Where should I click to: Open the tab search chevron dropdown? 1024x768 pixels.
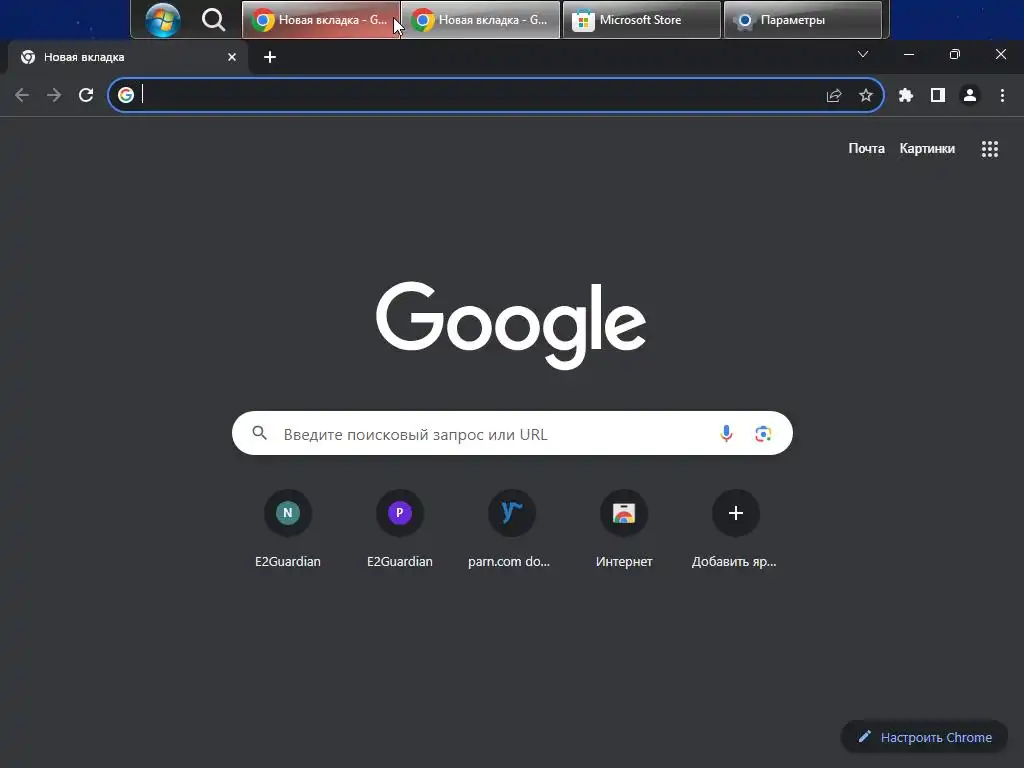pyautogui.click(x=863, y=54)
